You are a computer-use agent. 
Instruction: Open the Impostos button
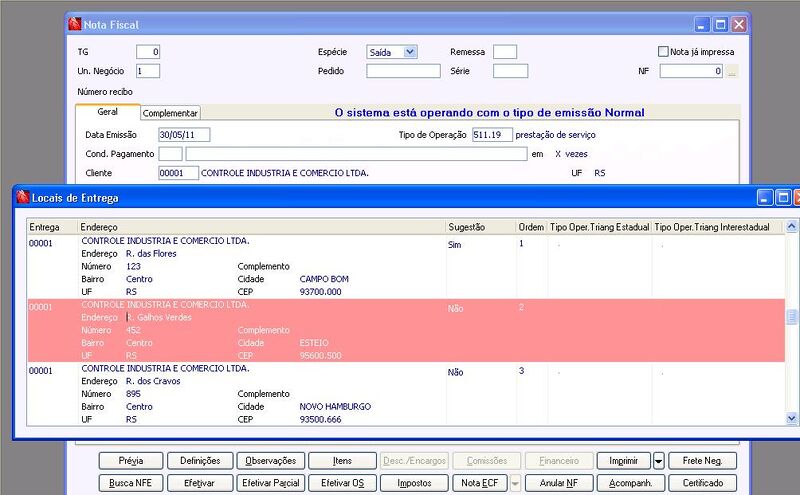point(414,483)
